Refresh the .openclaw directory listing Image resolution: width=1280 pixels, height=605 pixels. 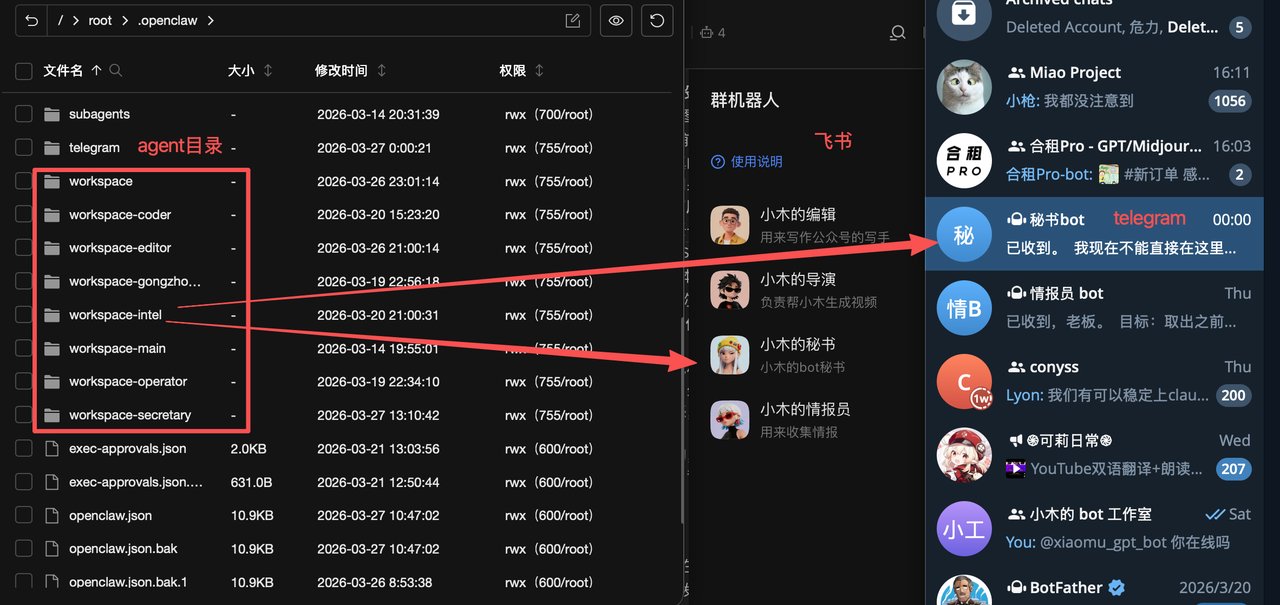click(x=657, y=20)
